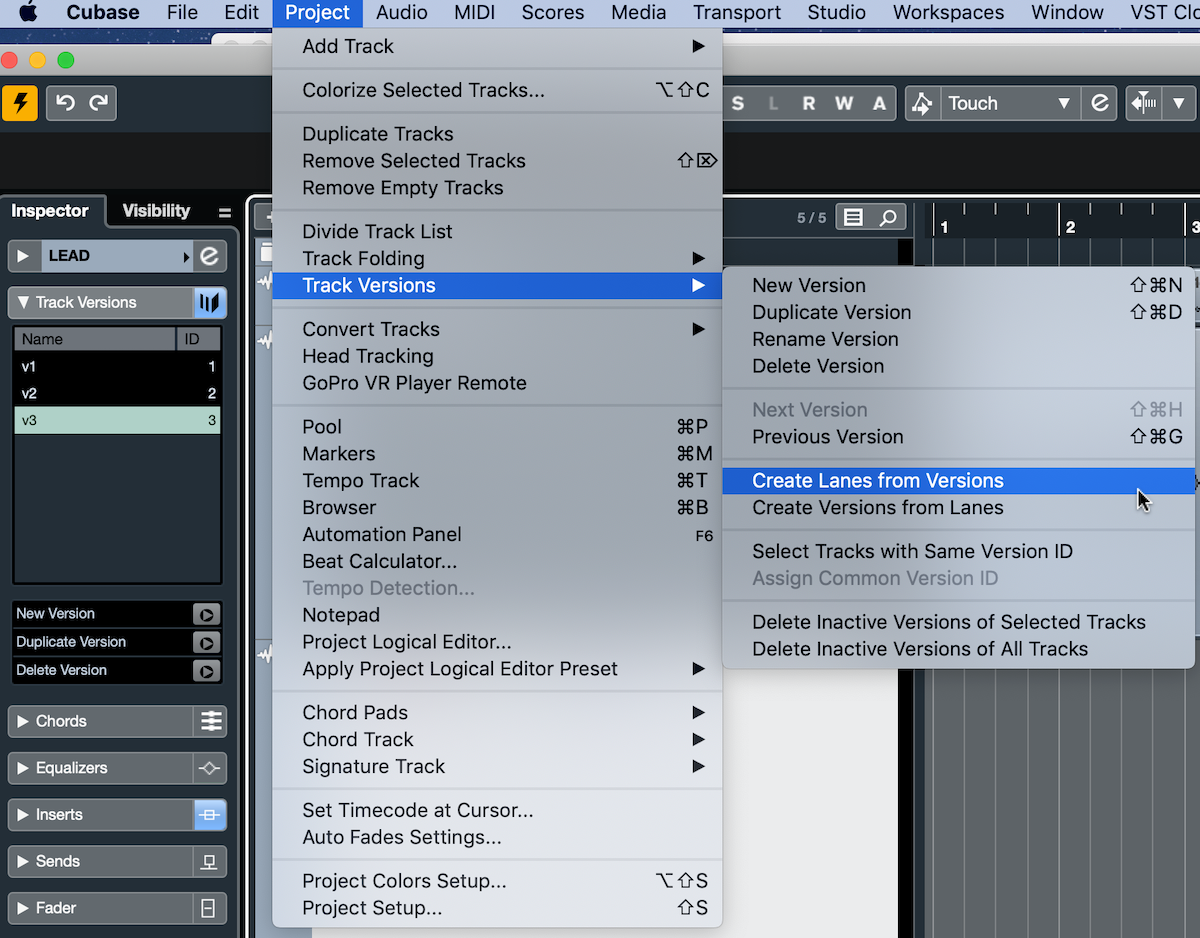Click the redo arrow in toolbar
Image resolution: width=1200 pixels, height=938 pixels.
pyautogui.click(x=98, y=103)
